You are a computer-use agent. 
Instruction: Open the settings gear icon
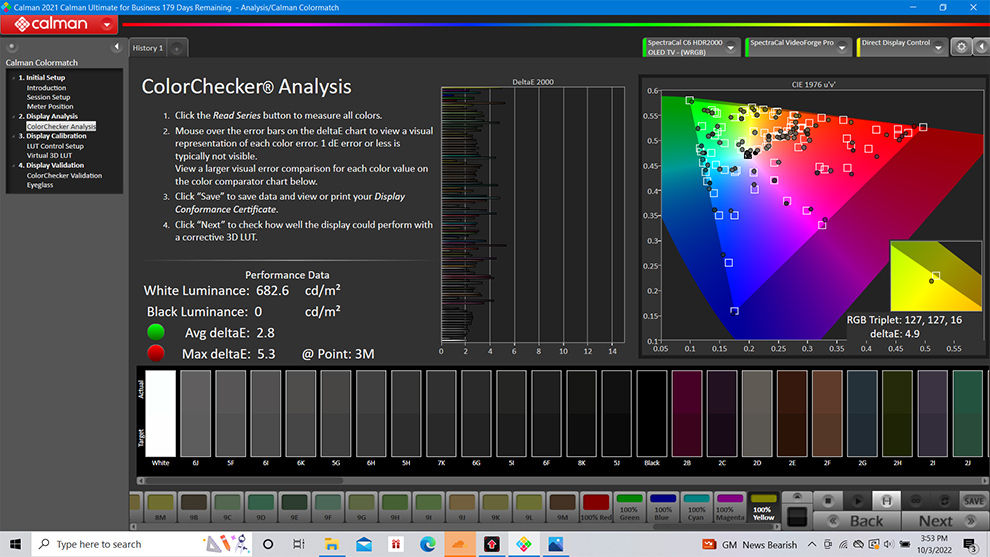click(961, 47)
